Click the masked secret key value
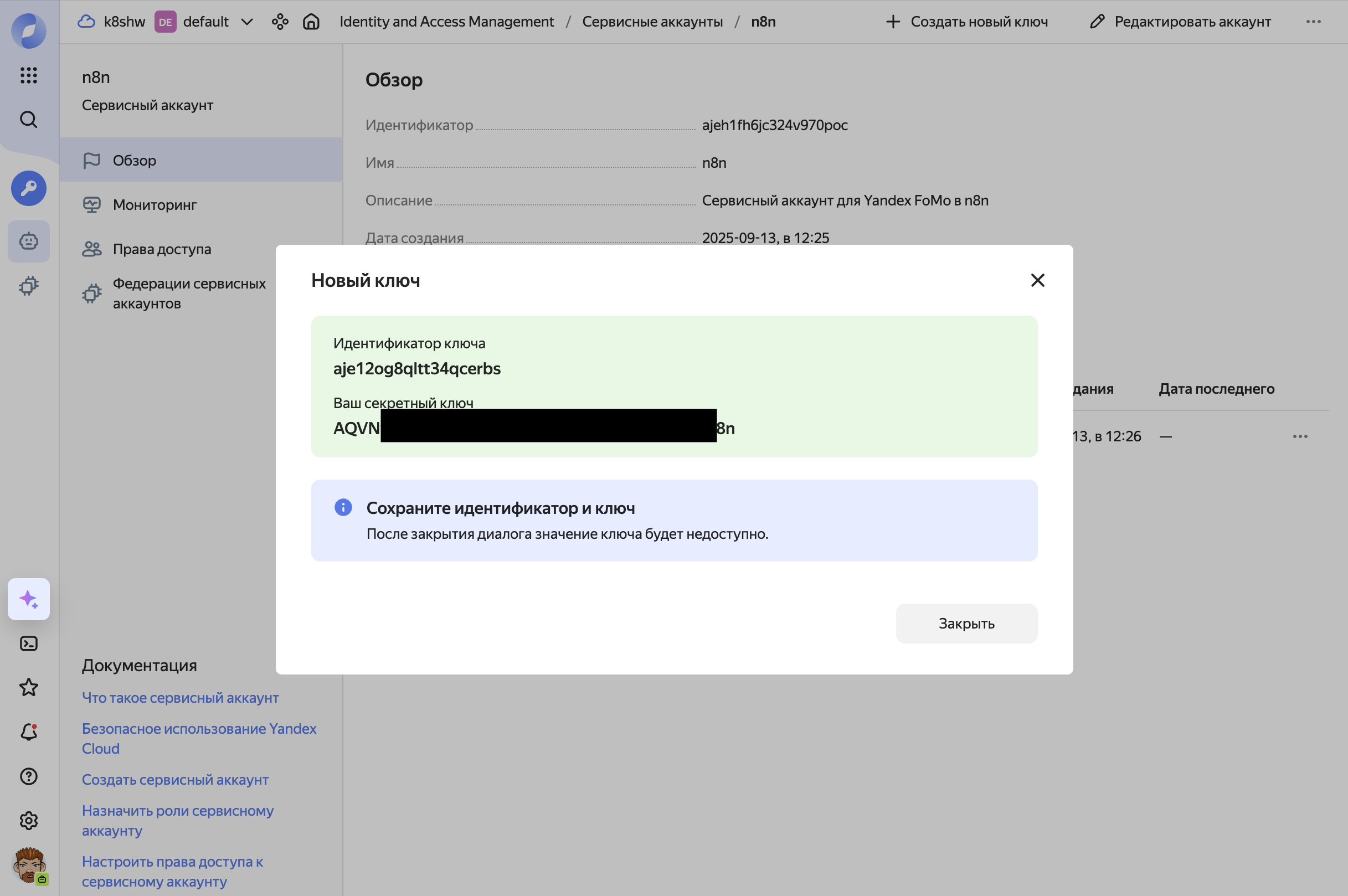The height and width of the screenshot is (896, 1348). [534, 428]
